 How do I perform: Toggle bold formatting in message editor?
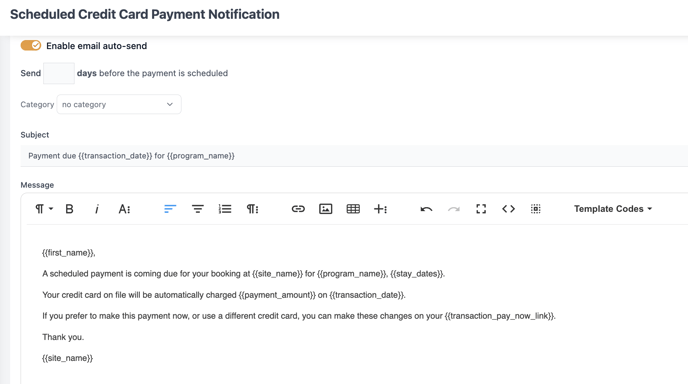click(x=69, y=209)
